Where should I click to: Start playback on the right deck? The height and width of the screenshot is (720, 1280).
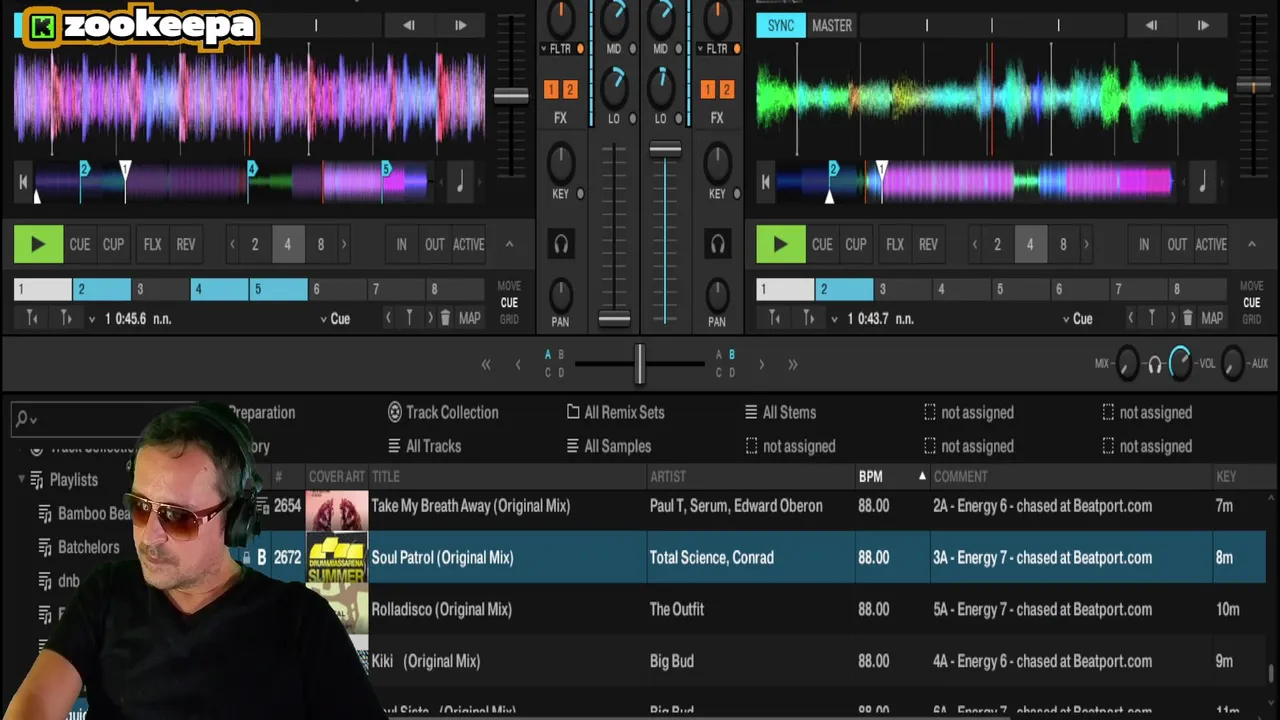781,244
